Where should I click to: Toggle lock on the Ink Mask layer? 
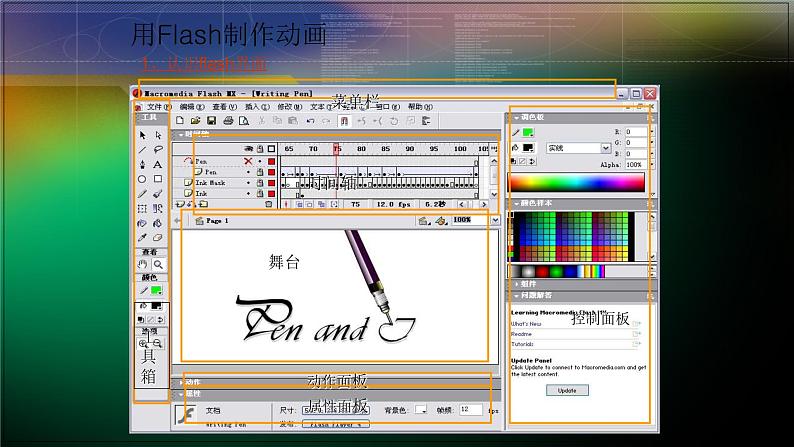260,183
